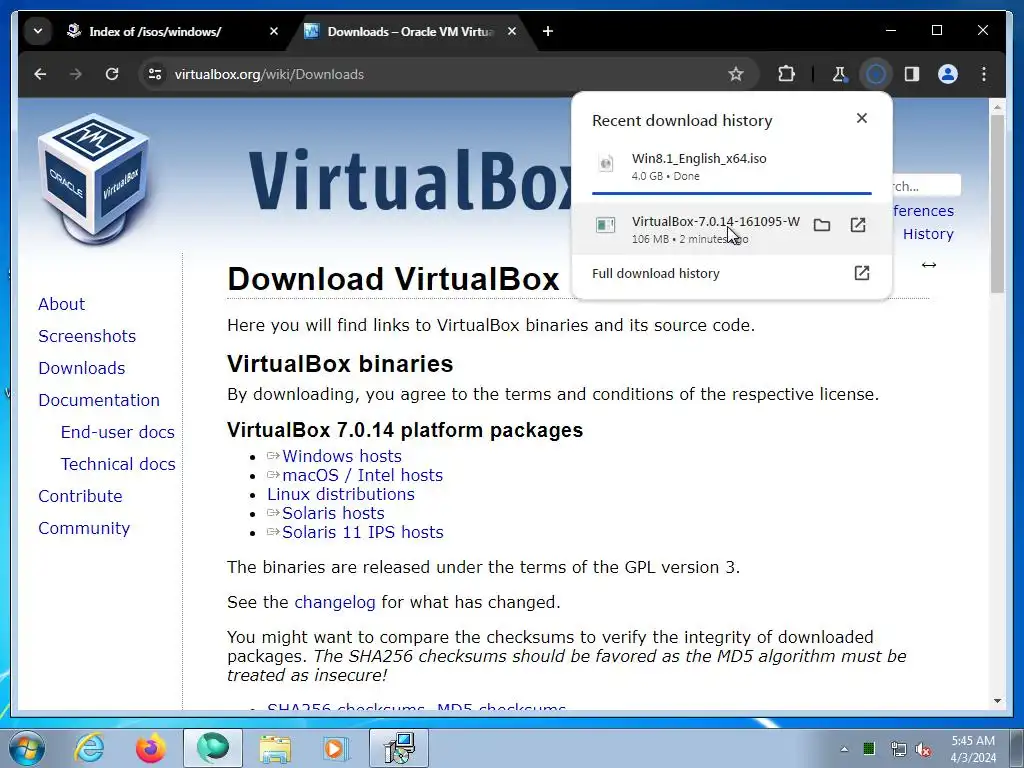Screen dimensions: 1024x768
Task: Click the vertical scrollbar thumb
Action: point(997,204)
